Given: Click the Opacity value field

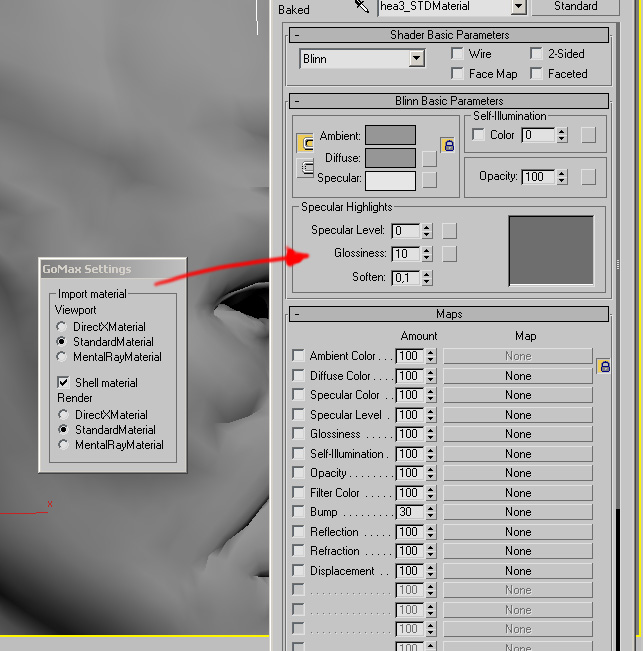Looking at the screenshot, I should click(x=539, y=177).
